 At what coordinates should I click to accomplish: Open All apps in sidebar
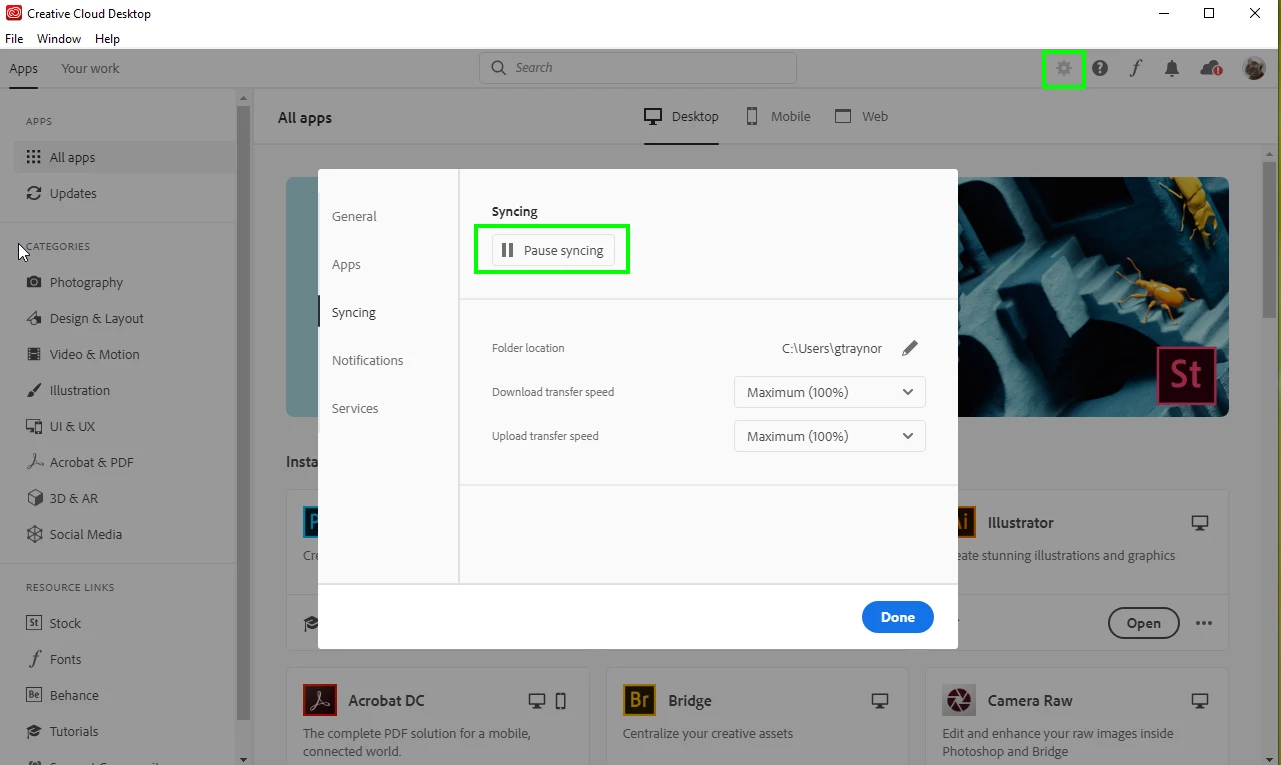tap(124, 157)
